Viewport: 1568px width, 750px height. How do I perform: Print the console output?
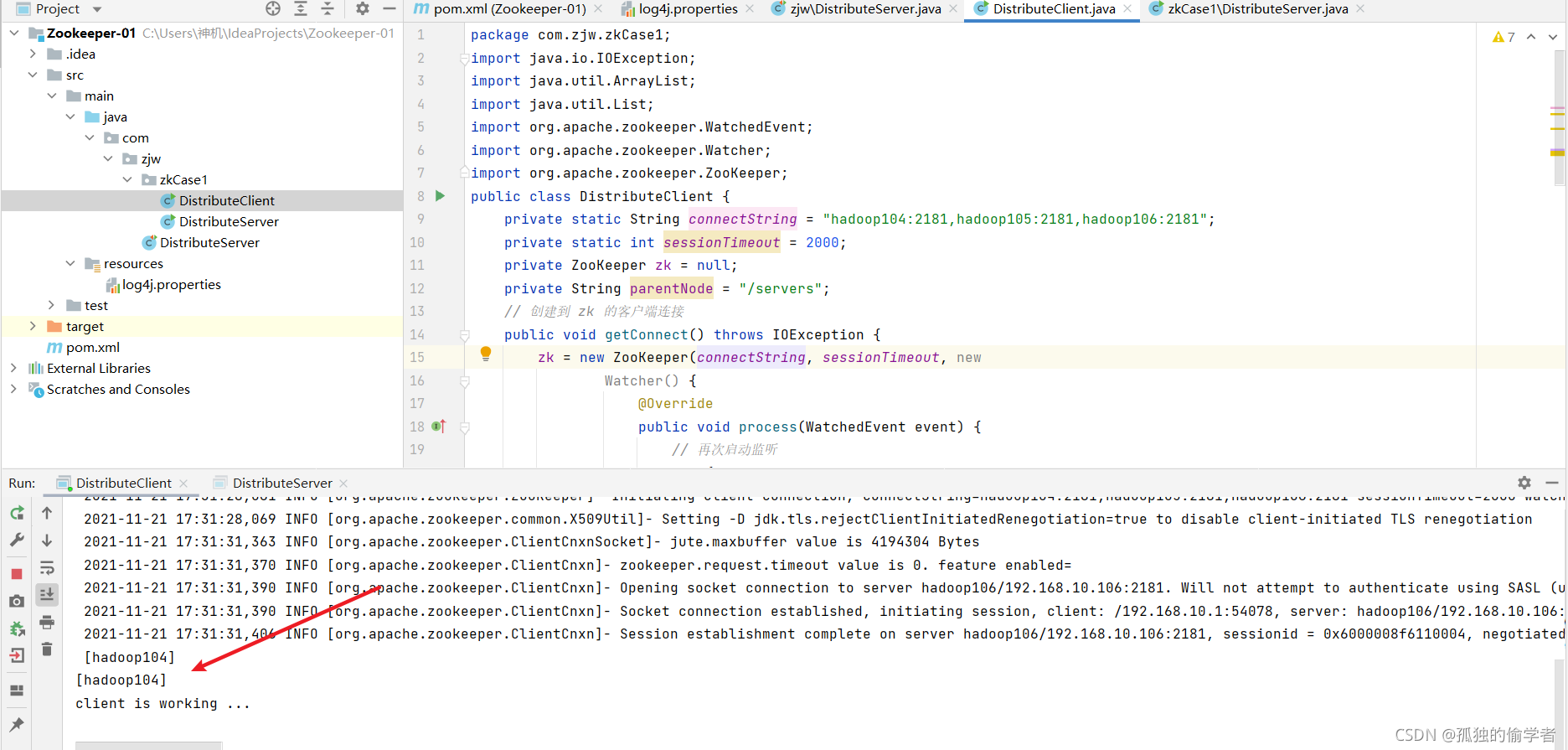click(47, 622)
